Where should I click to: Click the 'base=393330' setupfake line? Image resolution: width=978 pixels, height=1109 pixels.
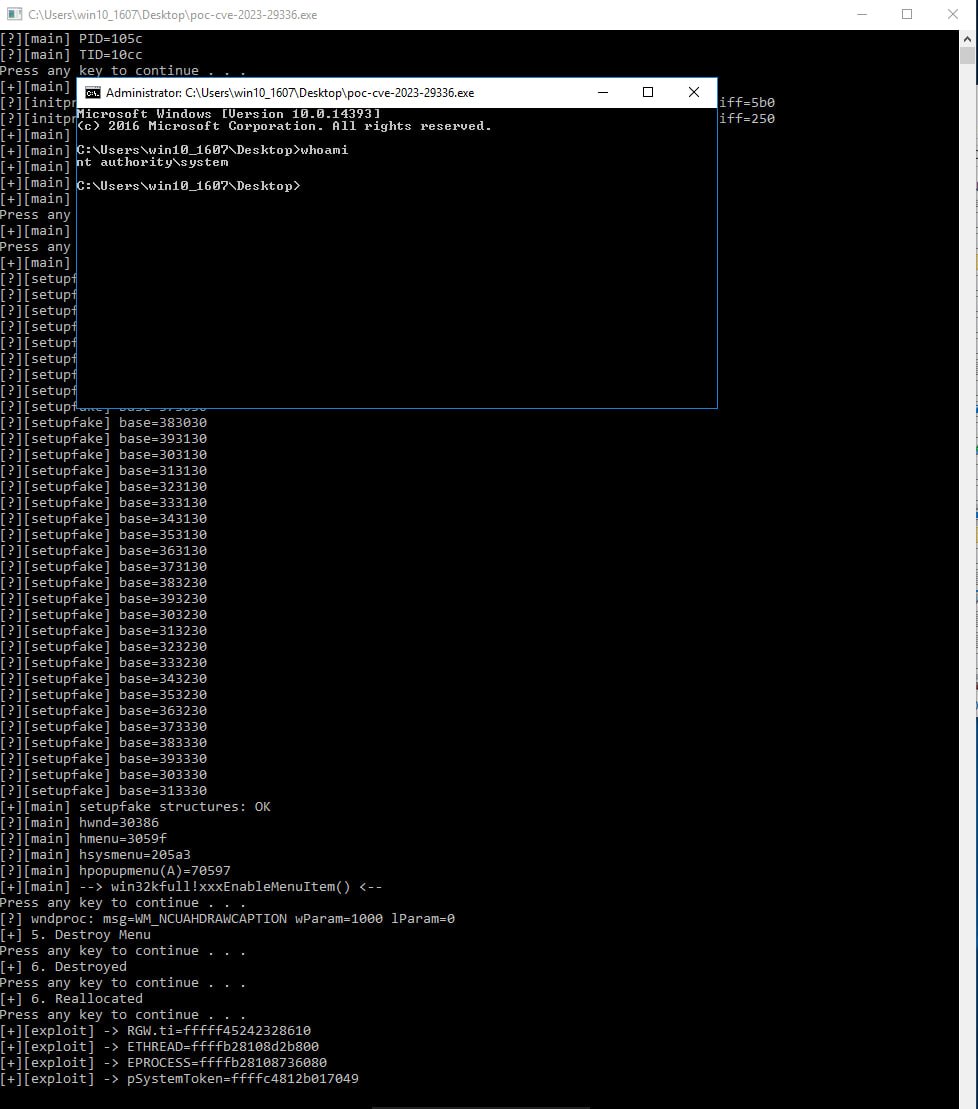coord(103,759)
